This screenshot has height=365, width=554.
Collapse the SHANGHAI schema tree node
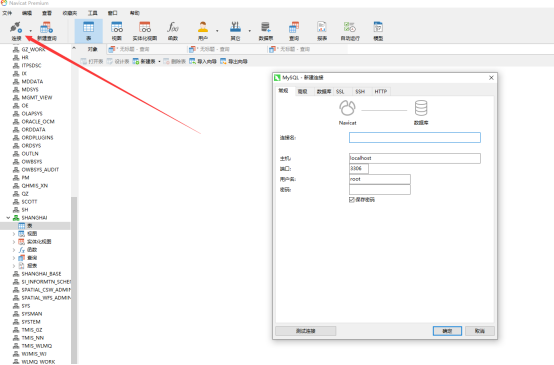pos(8,218)
